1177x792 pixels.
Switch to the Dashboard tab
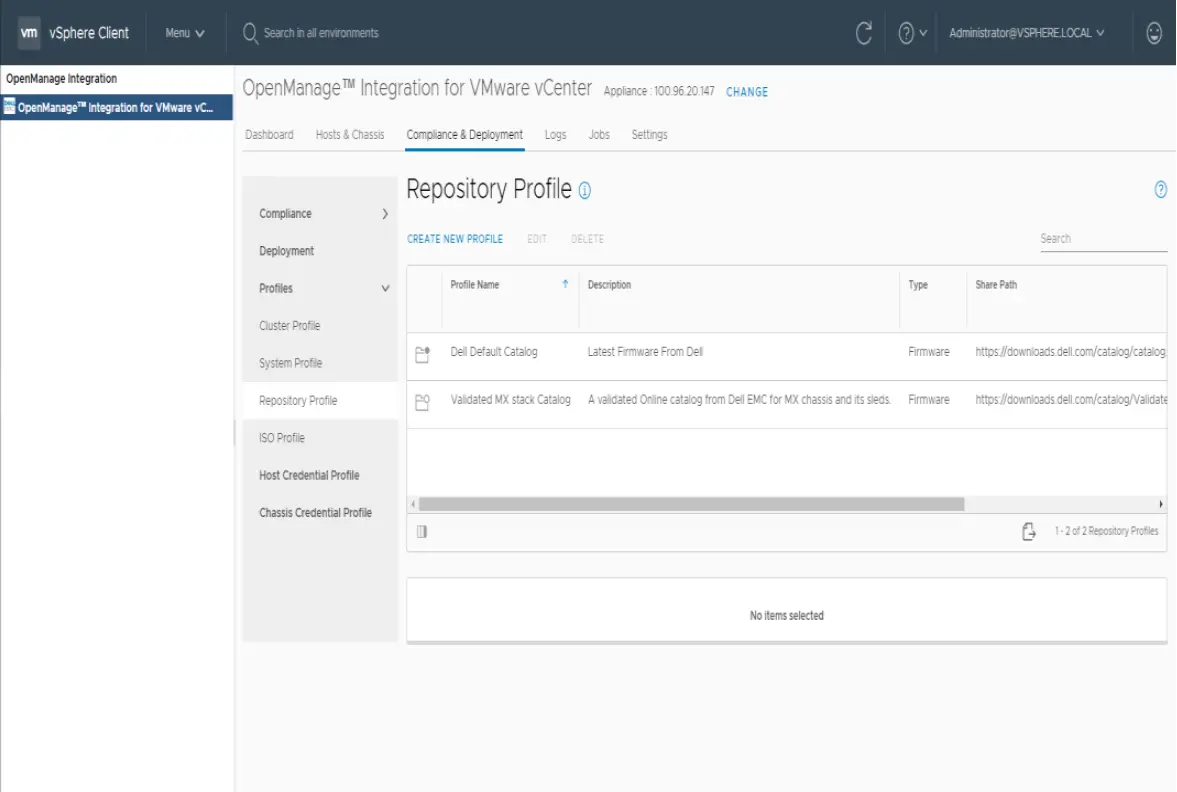coord(269,135)
